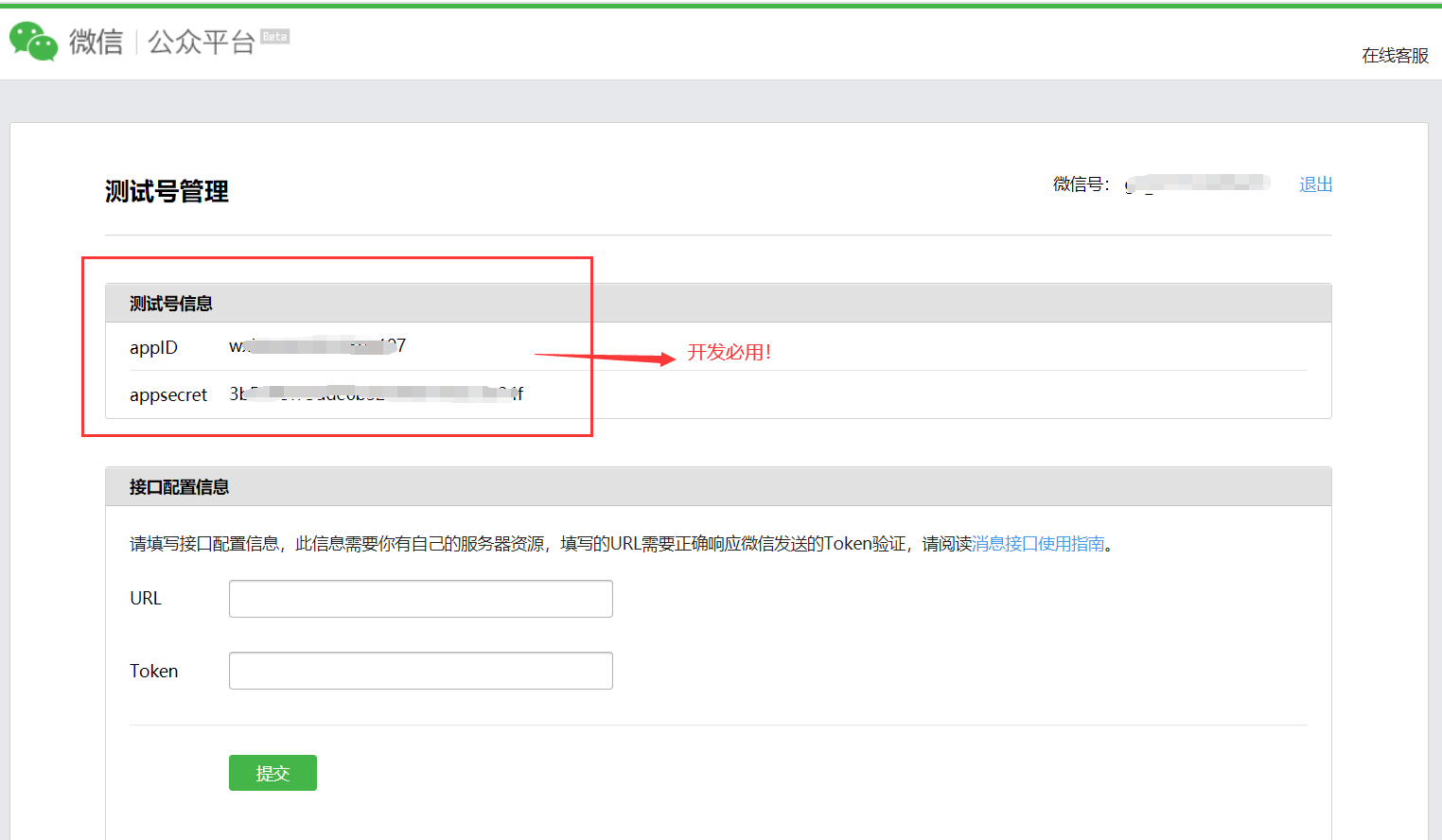This screenshot has height=840, width=1442.
Task: Click 退出 to log out
Action: 1315,184
